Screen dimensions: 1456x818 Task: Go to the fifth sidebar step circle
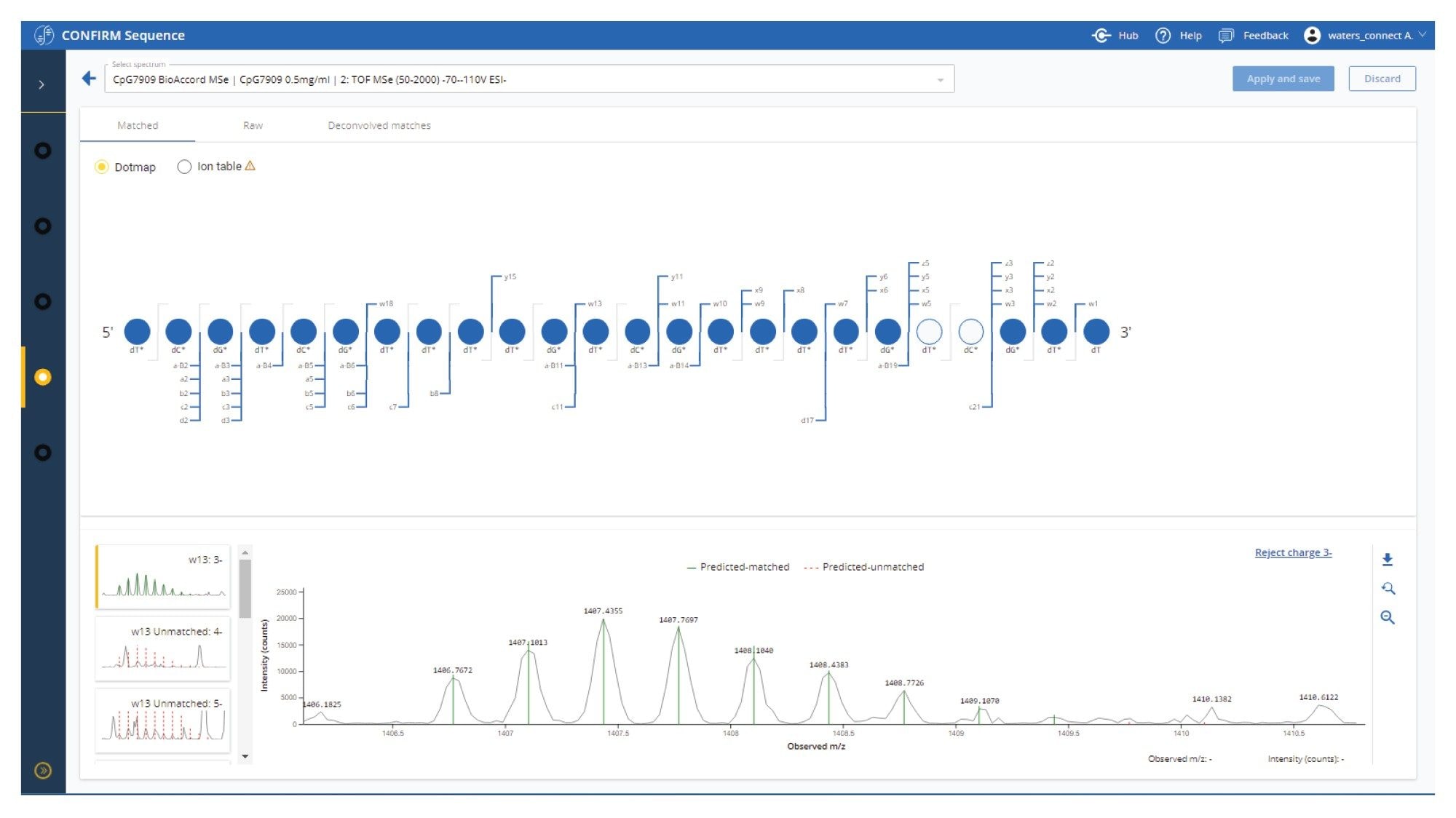(43, 453)
